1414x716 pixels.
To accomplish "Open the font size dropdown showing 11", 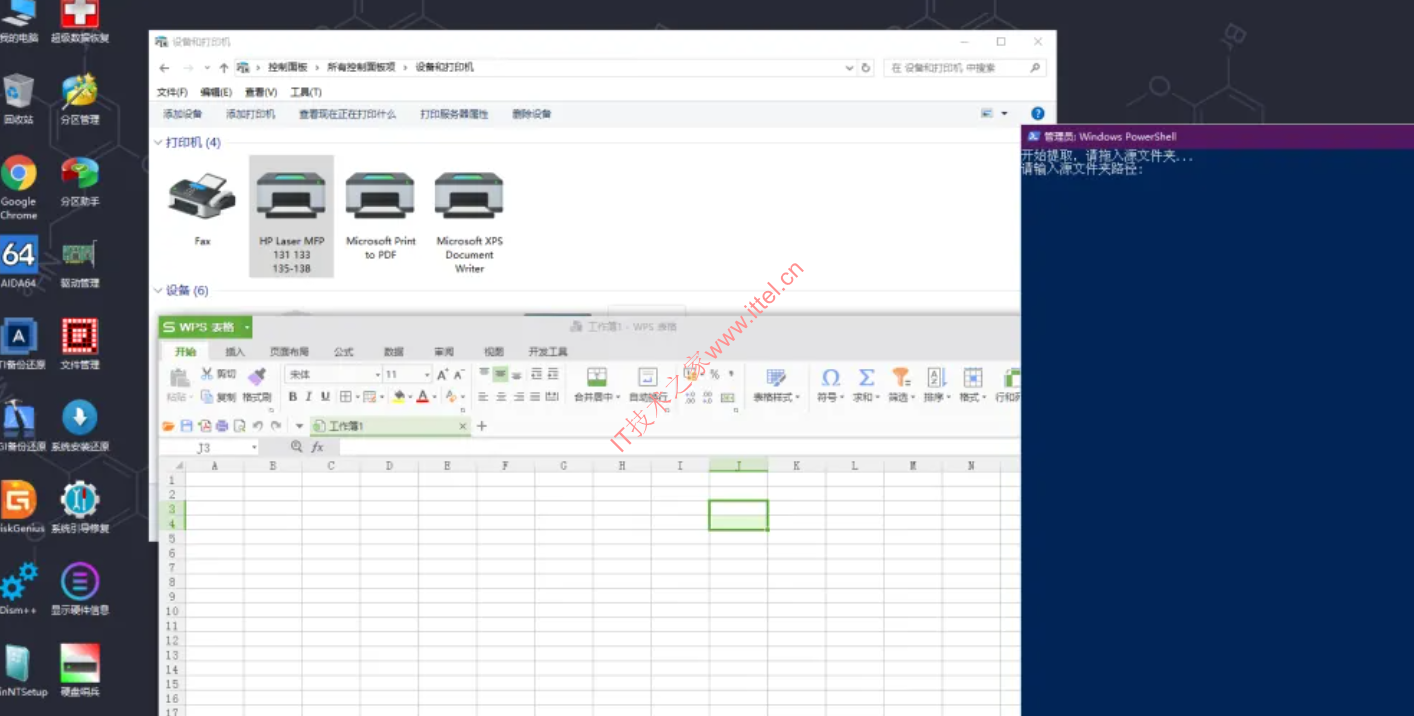I will click(x=426, y=375).
